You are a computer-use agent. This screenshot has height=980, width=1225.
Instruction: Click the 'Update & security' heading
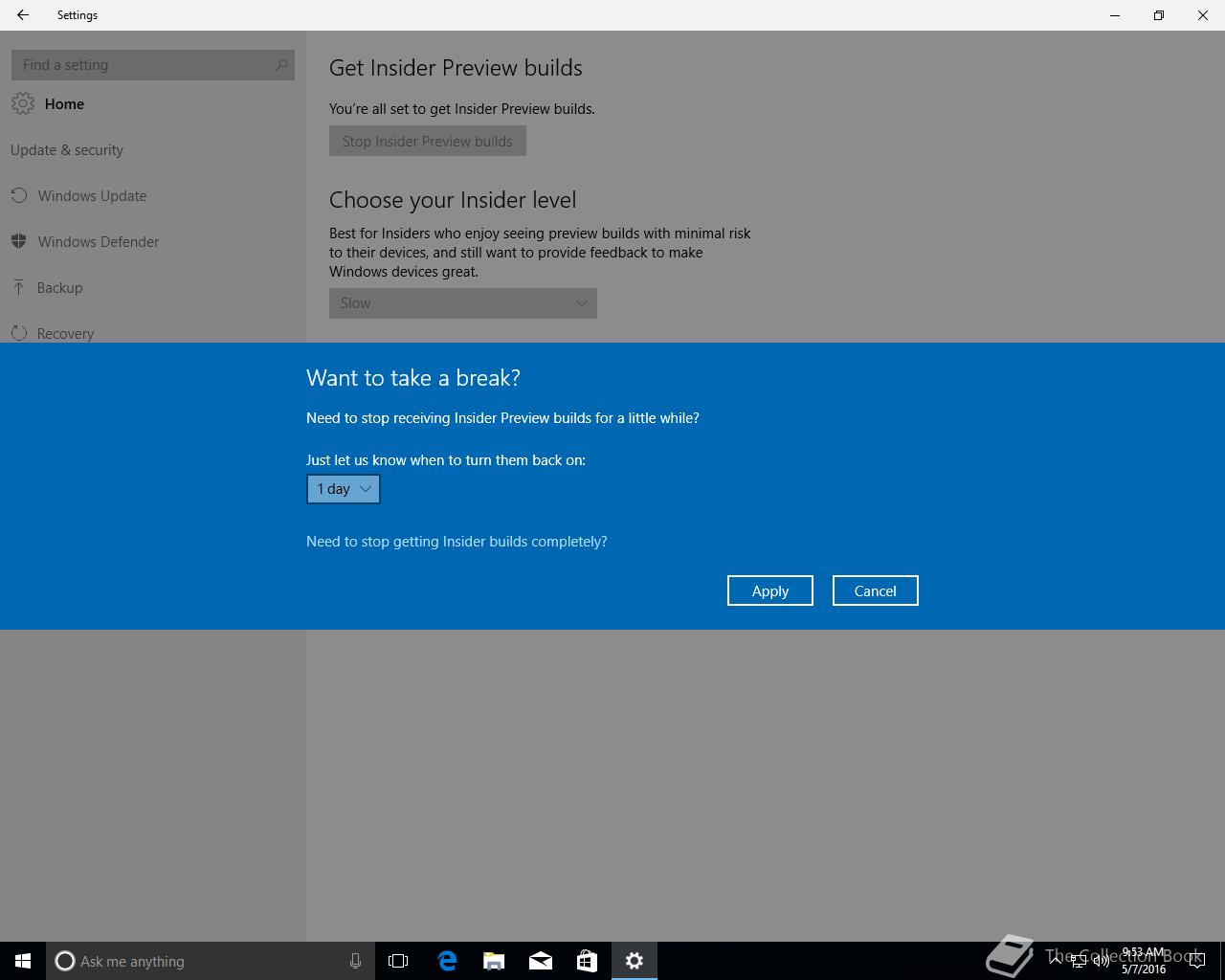click(67, 150)
